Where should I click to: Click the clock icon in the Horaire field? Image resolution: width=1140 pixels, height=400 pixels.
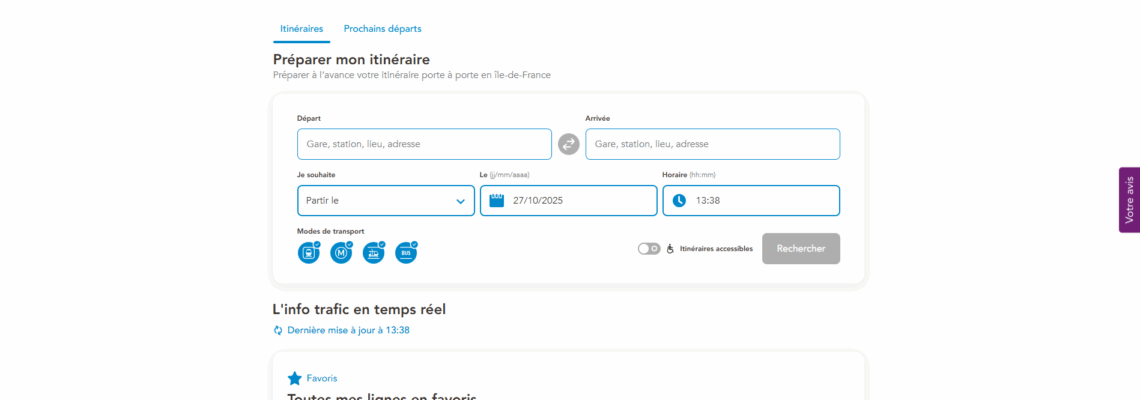click(679, 200)
